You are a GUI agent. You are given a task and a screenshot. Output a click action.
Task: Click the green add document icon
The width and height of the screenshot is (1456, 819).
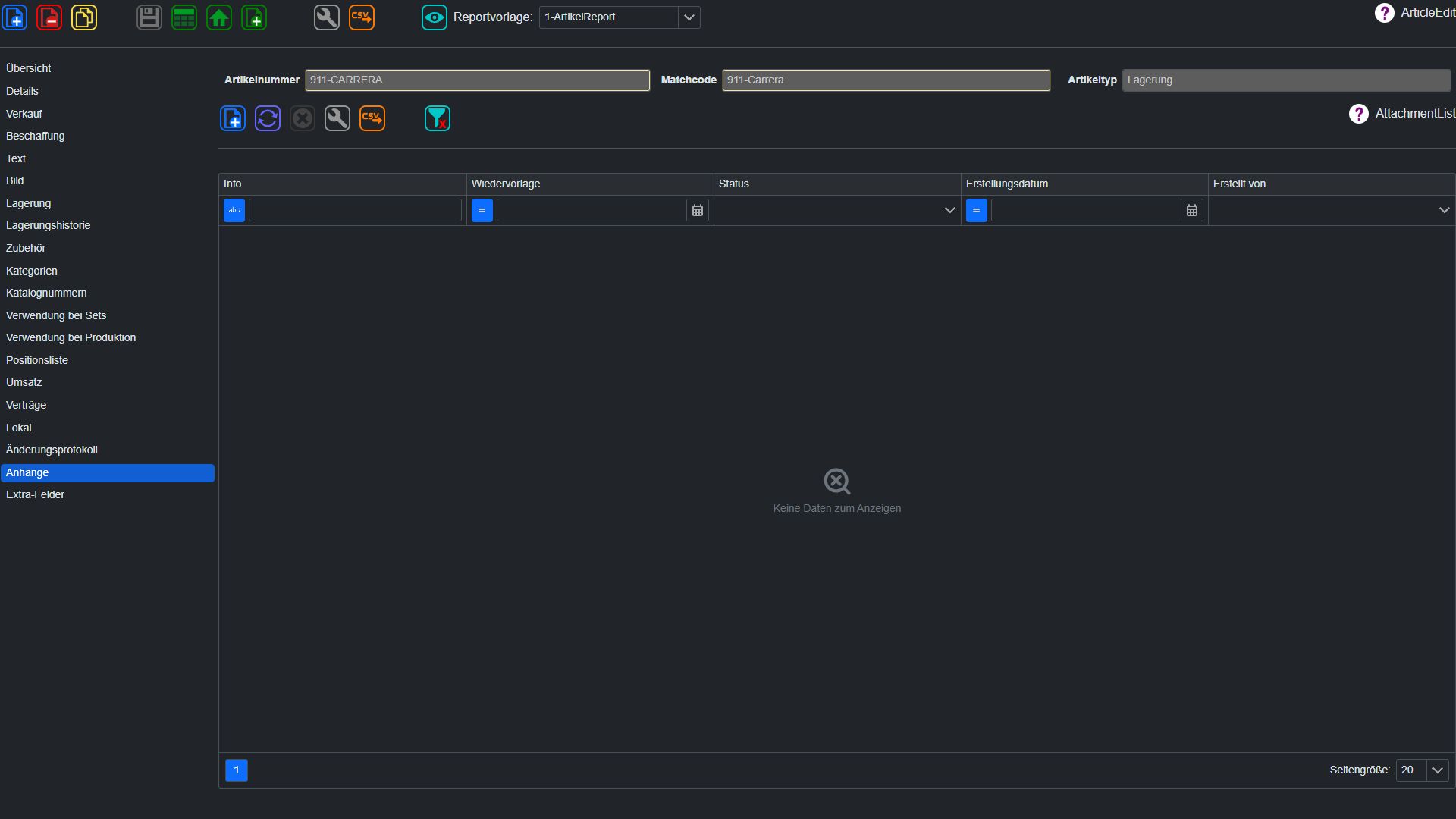[254, 17]
